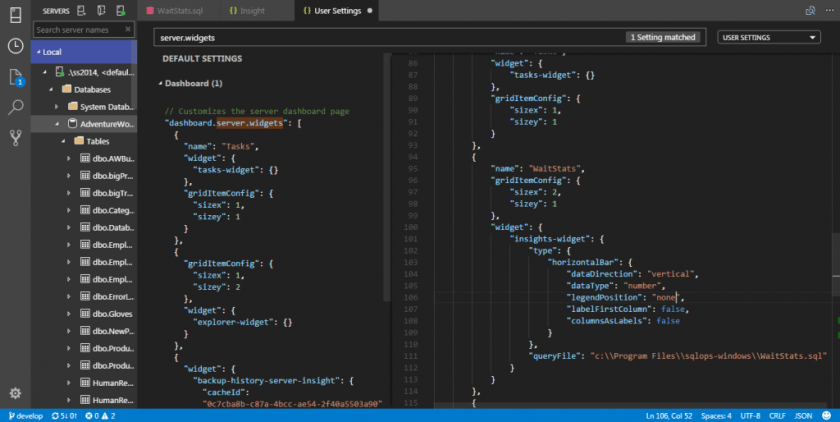Click New Server Group icon
The height and width of the screenshot is (422, 840).
[x=101, y=10]
